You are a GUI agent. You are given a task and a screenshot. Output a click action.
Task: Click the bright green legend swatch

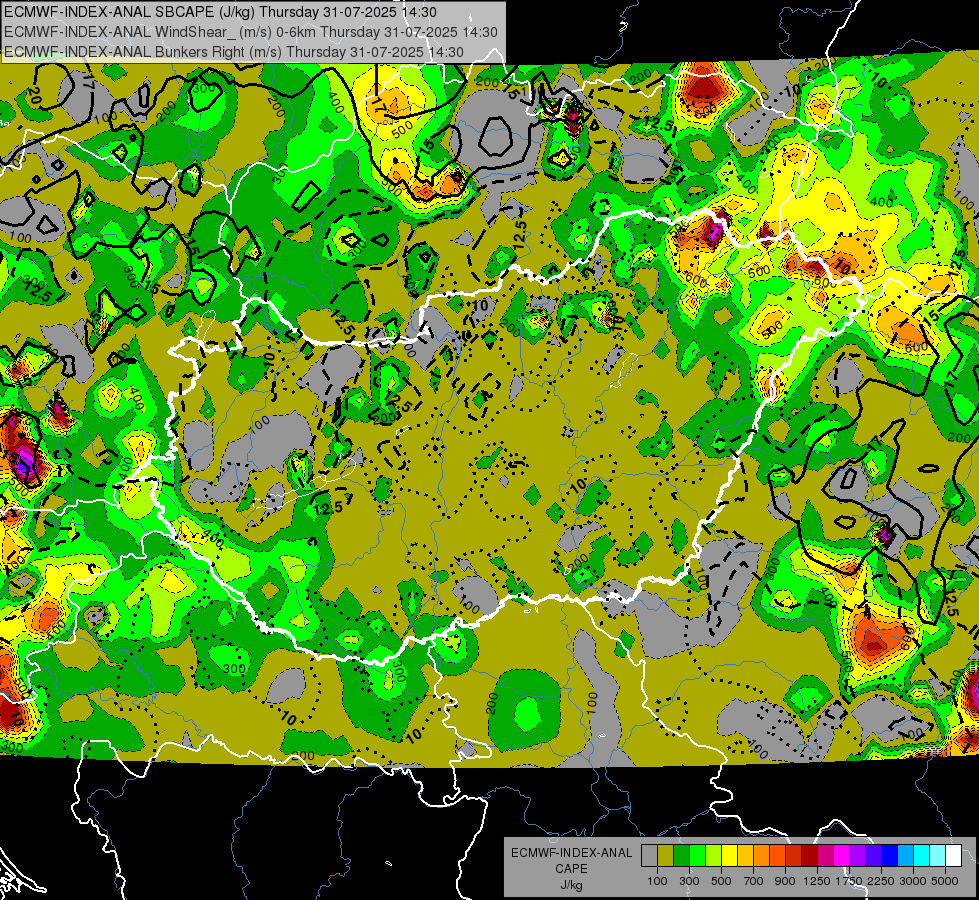[x=697, y=856]
